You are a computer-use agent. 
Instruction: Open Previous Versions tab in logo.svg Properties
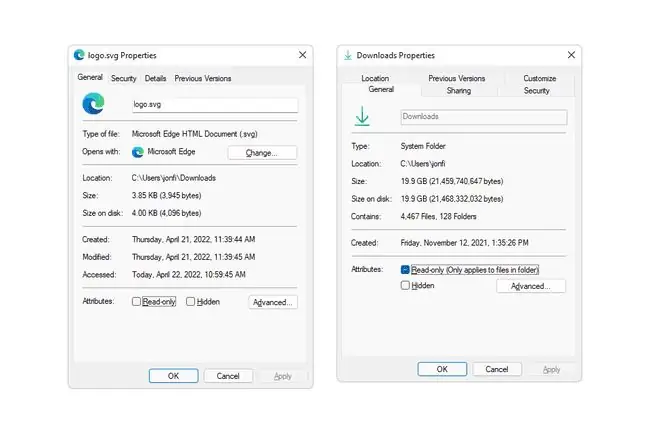click(203, 78)
